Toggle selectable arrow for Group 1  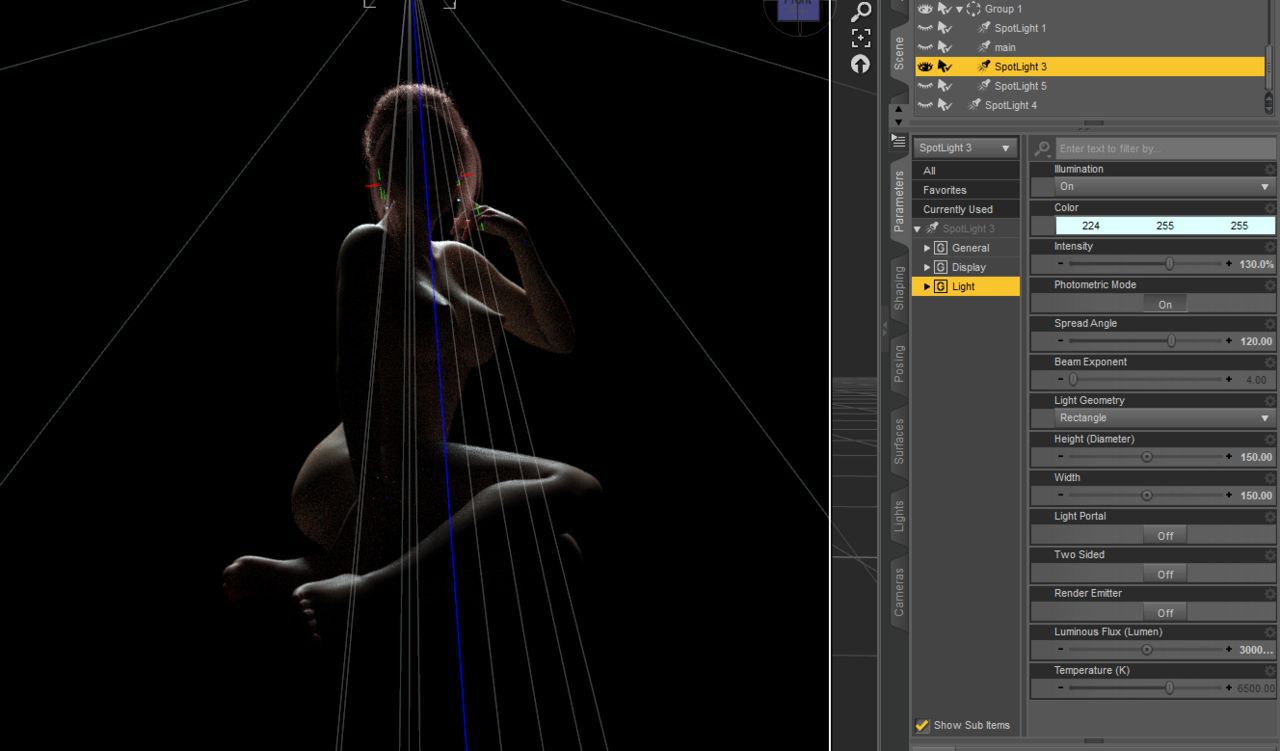(945, 9)
